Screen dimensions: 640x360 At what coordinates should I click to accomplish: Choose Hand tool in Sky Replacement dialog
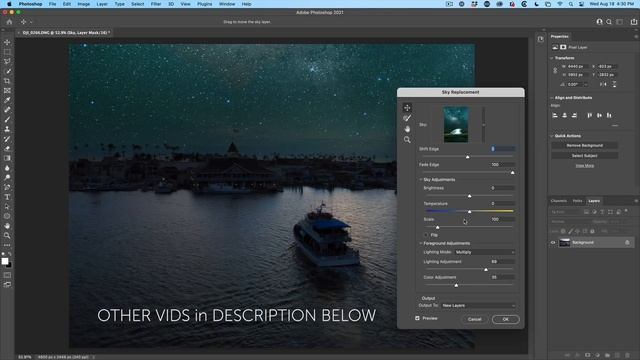(407, 129)
